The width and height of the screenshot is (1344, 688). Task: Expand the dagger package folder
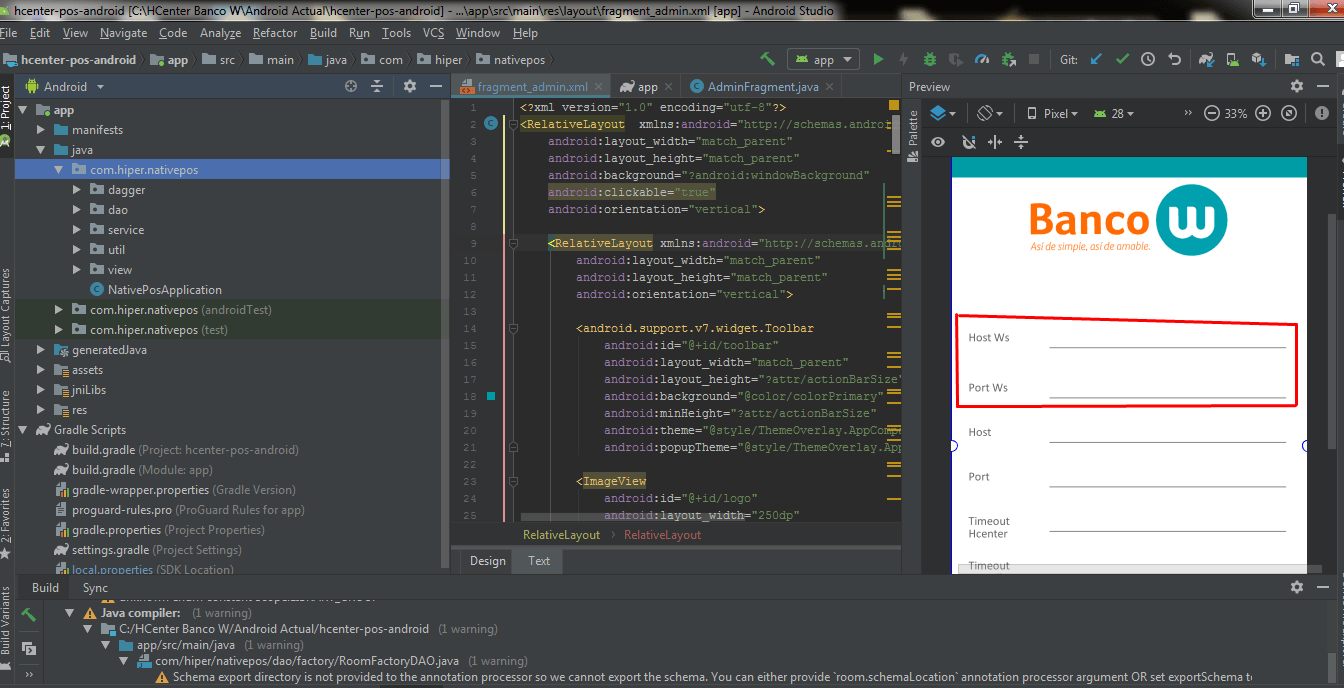pyautogui.click(x=79, y=190)
